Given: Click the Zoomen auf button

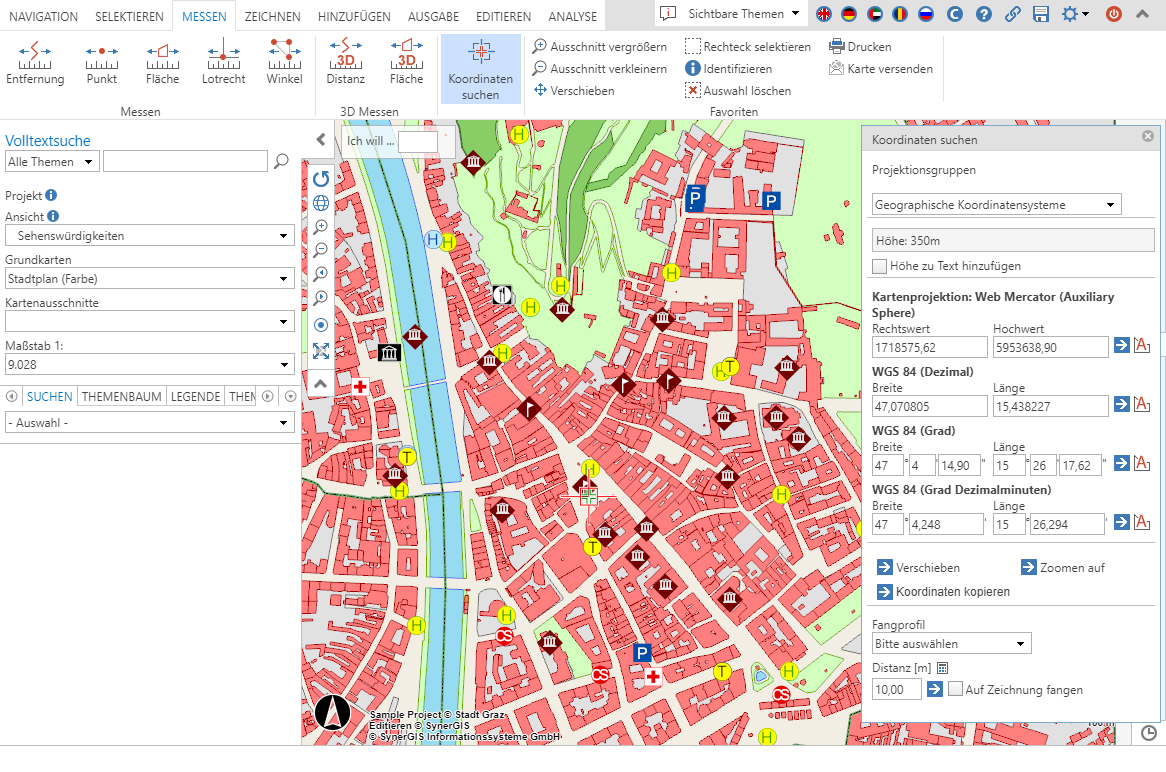Looking at the screenshot, I should [x=1062, y=567].
